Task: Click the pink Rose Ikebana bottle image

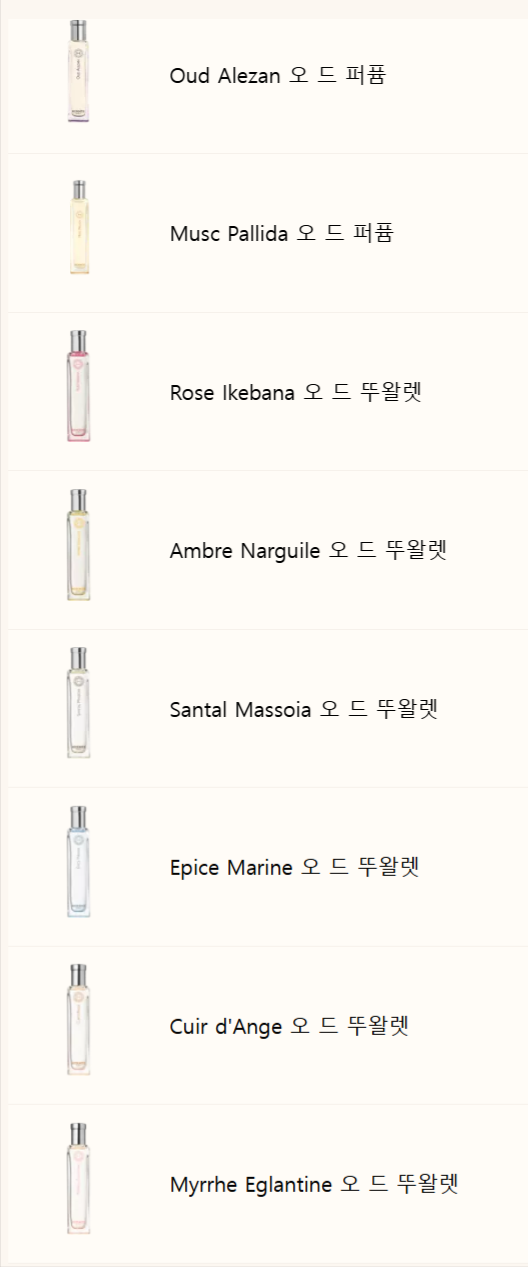Action: point(79,386)
